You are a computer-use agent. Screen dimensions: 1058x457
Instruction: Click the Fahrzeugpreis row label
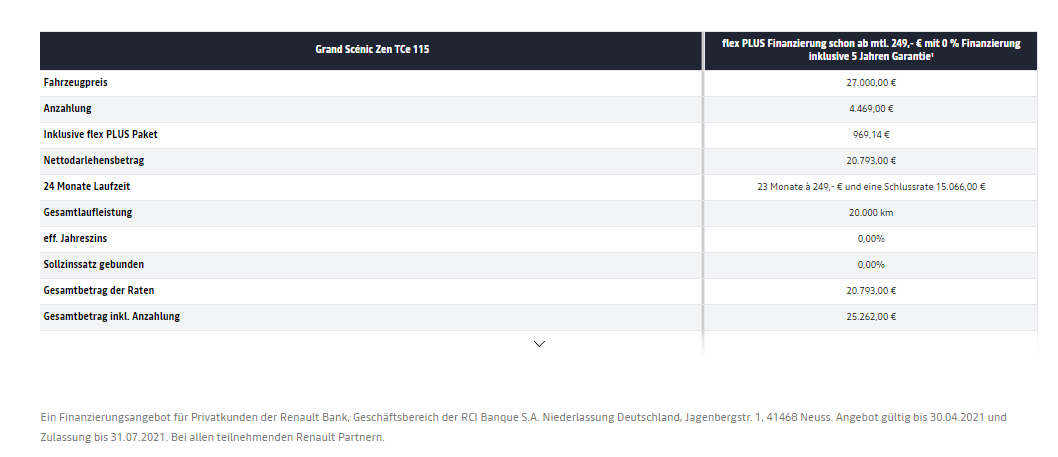(76, 82)
